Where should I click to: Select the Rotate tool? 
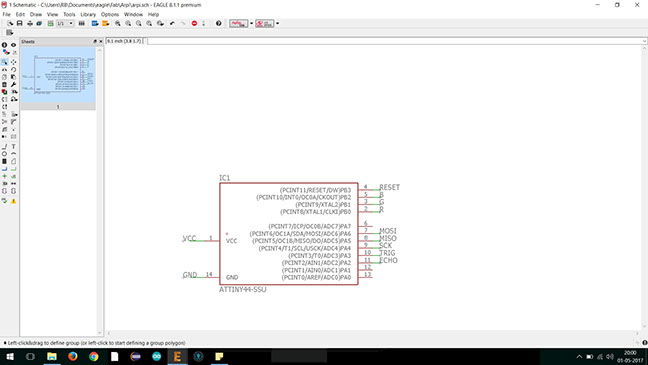[14, 69]
